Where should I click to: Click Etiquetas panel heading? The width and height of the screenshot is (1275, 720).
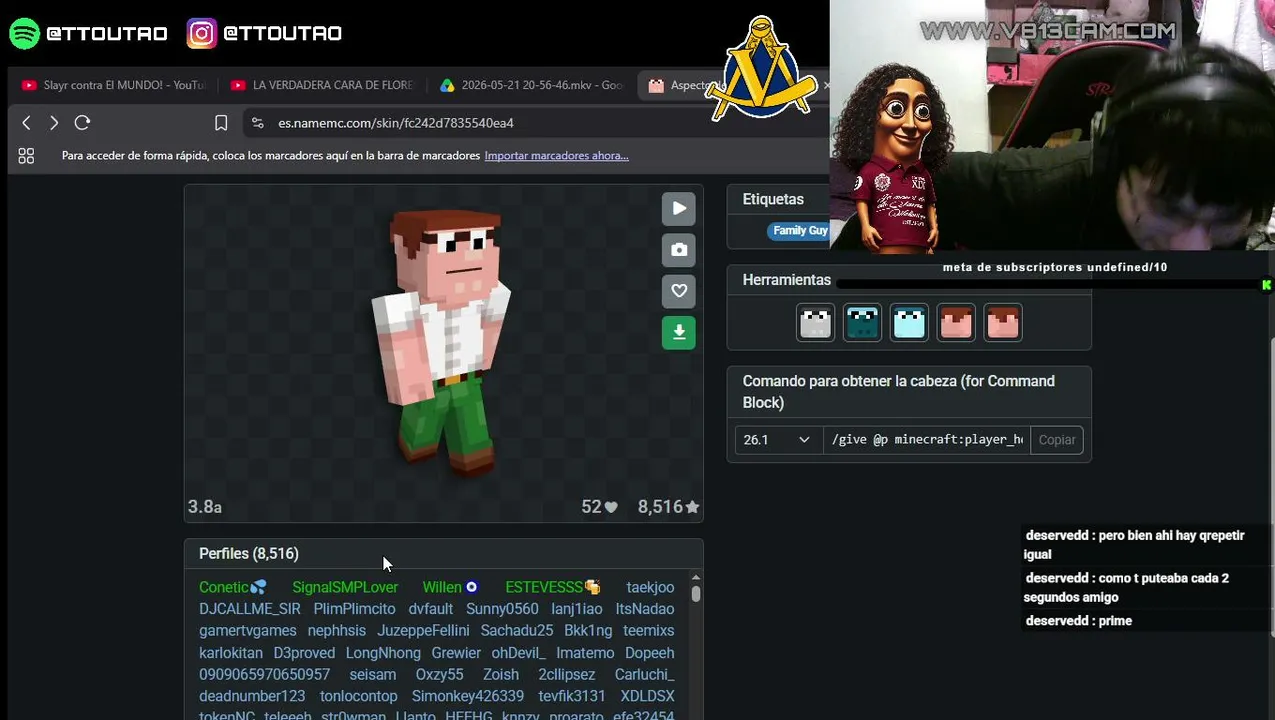[x=773, y=200]
